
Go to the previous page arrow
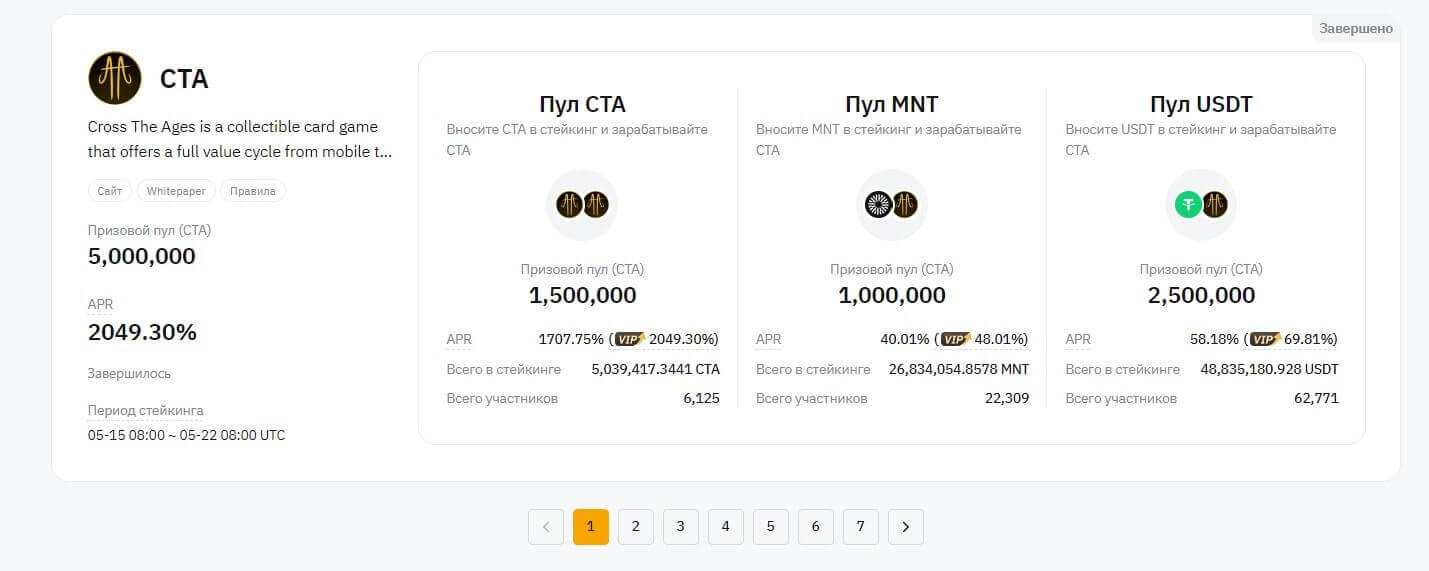pos(546,527)
